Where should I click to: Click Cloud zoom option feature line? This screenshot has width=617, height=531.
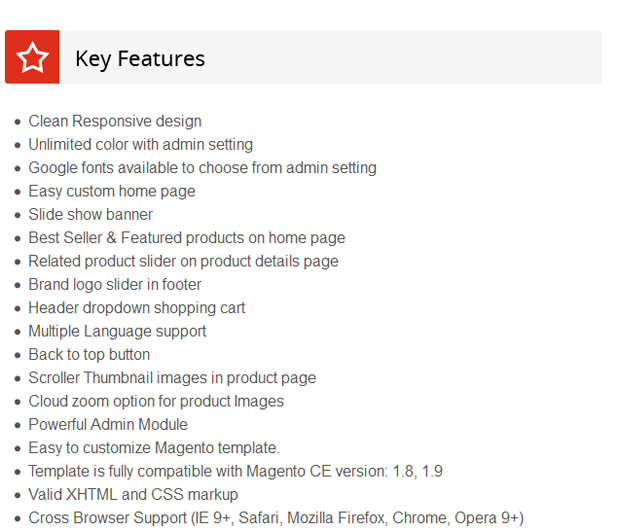(156, 401)
